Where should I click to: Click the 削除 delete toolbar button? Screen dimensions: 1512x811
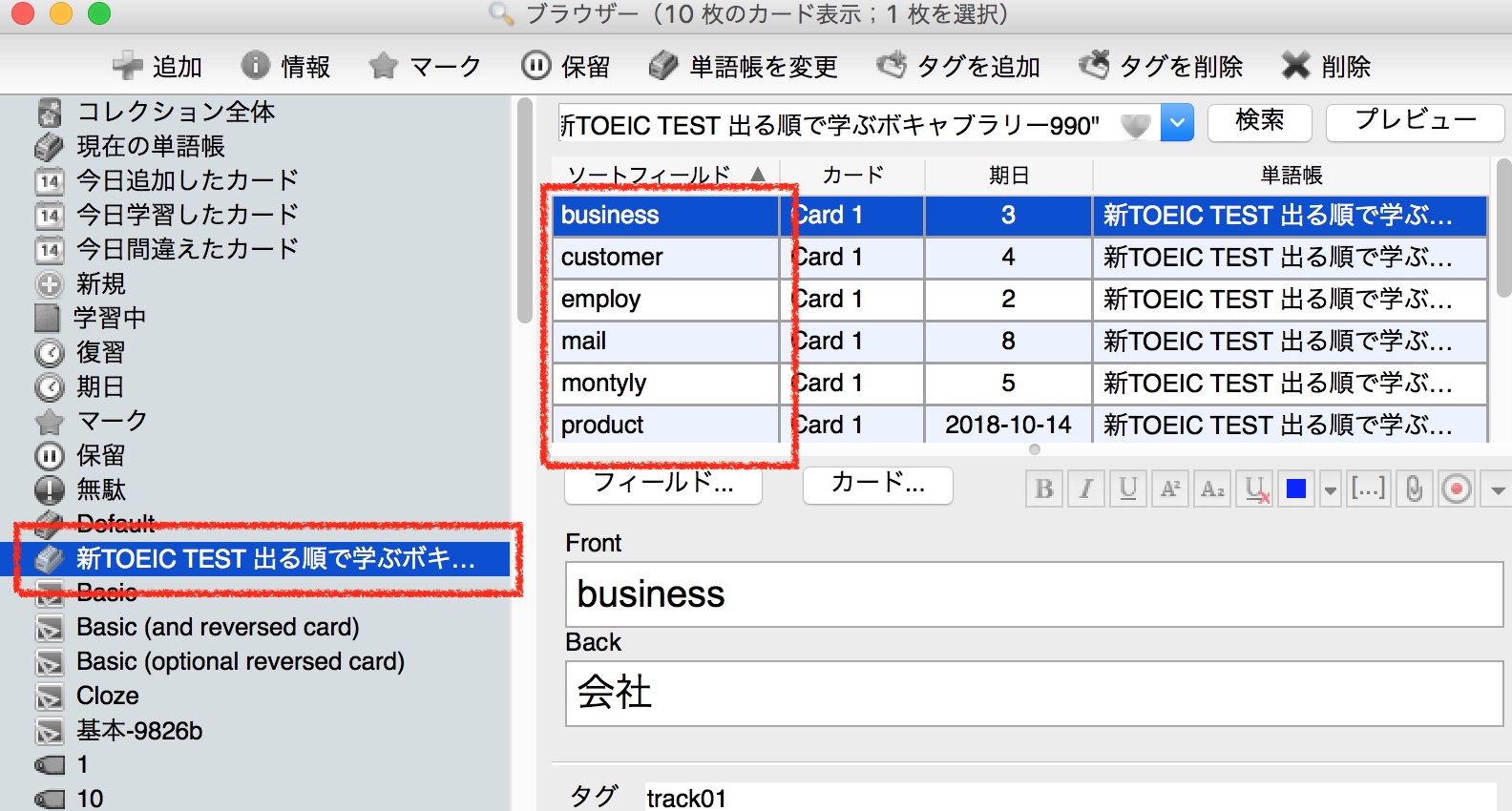point(1326,66)
